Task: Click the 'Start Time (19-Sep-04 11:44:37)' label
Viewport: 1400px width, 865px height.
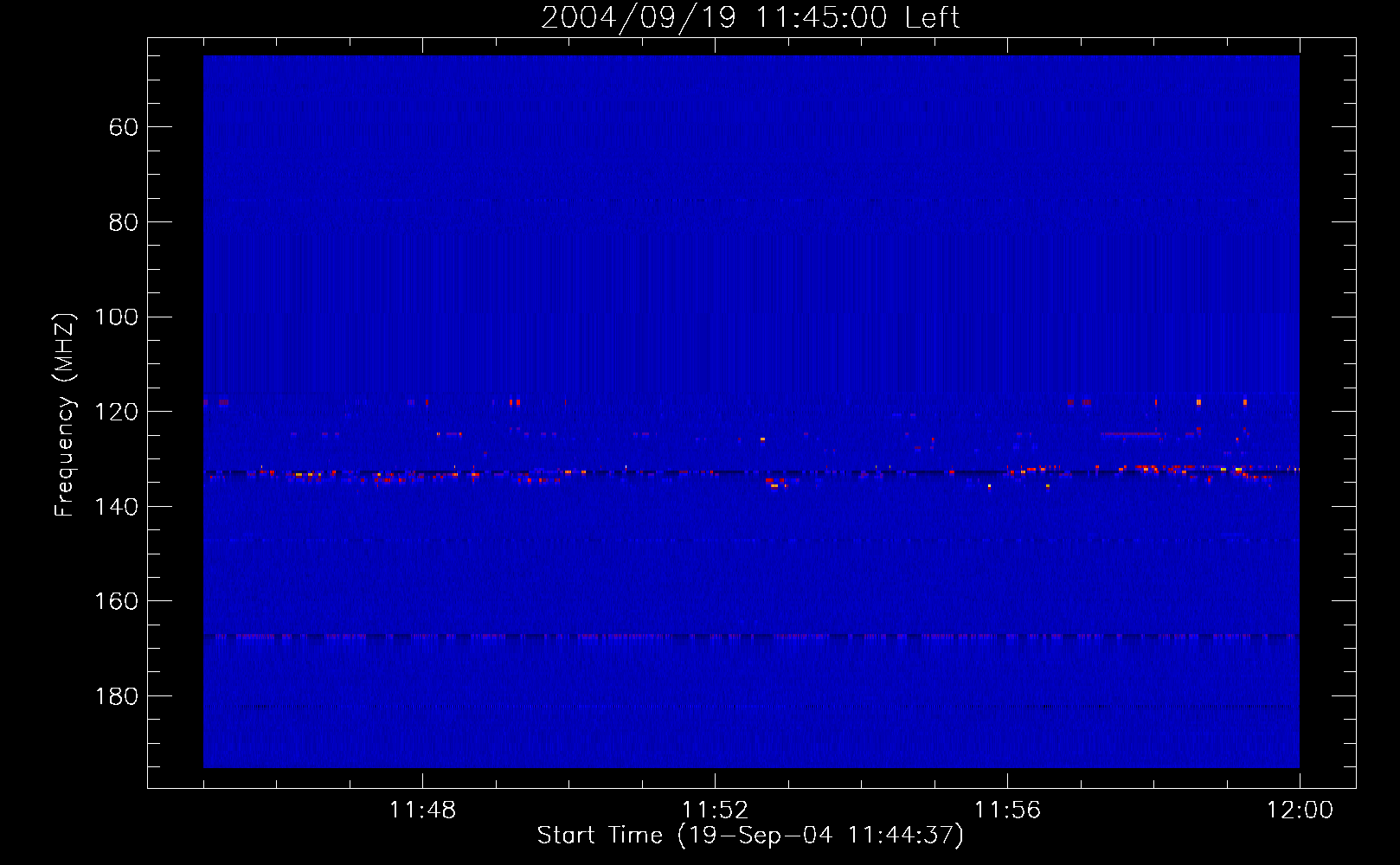Action: coord(750,836)
